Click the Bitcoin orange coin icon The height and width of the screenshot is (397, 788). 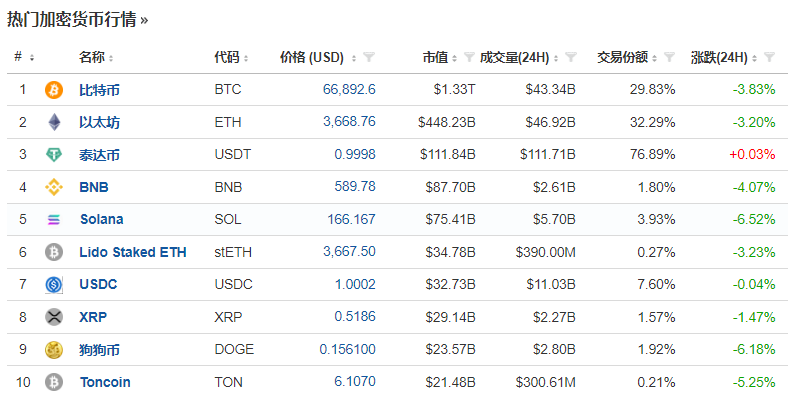54,90
